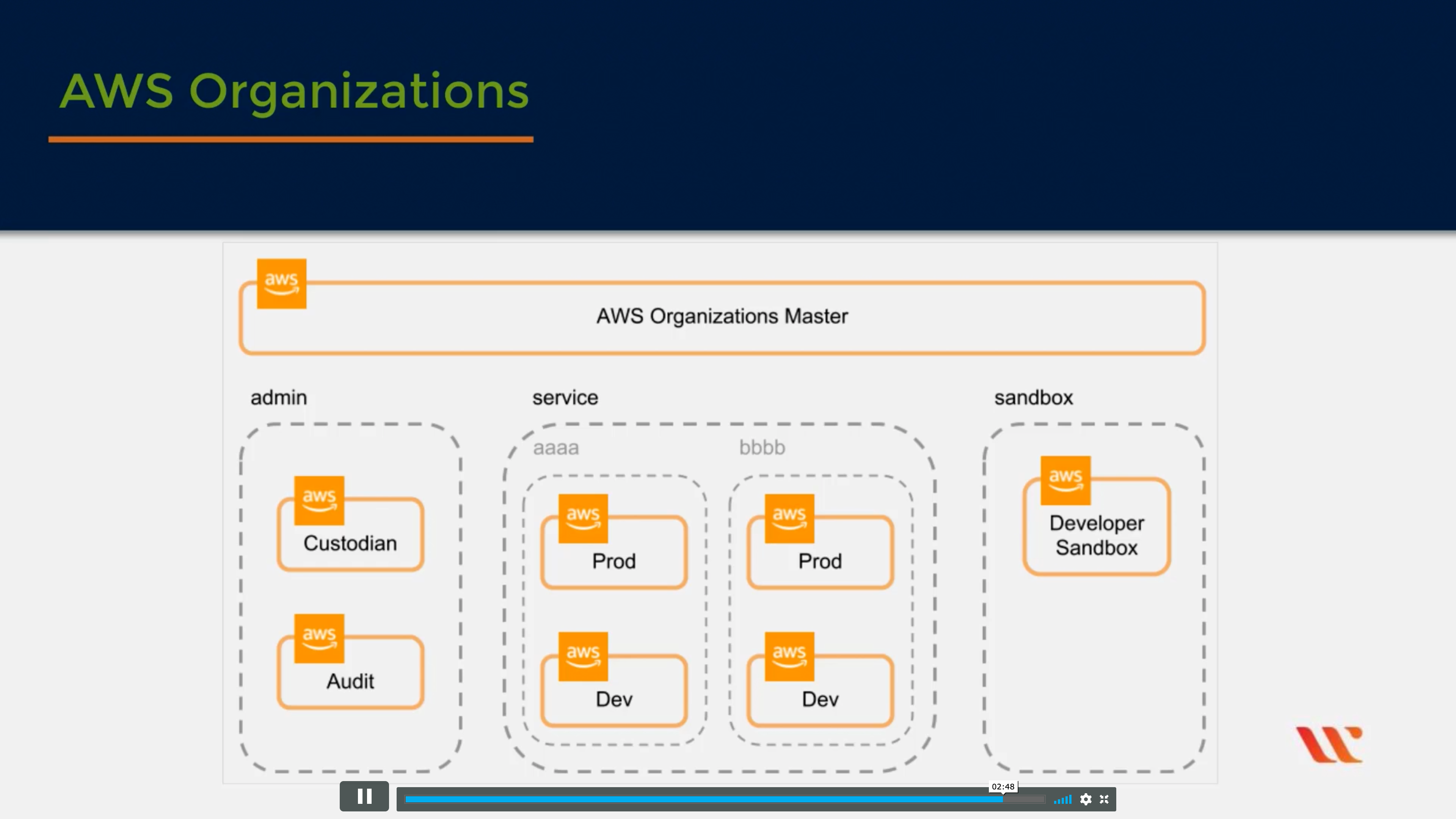The width and height of the screenshot is (1456, 819).
Task: Exit fullscreen mode
Action: [1104, 799]
